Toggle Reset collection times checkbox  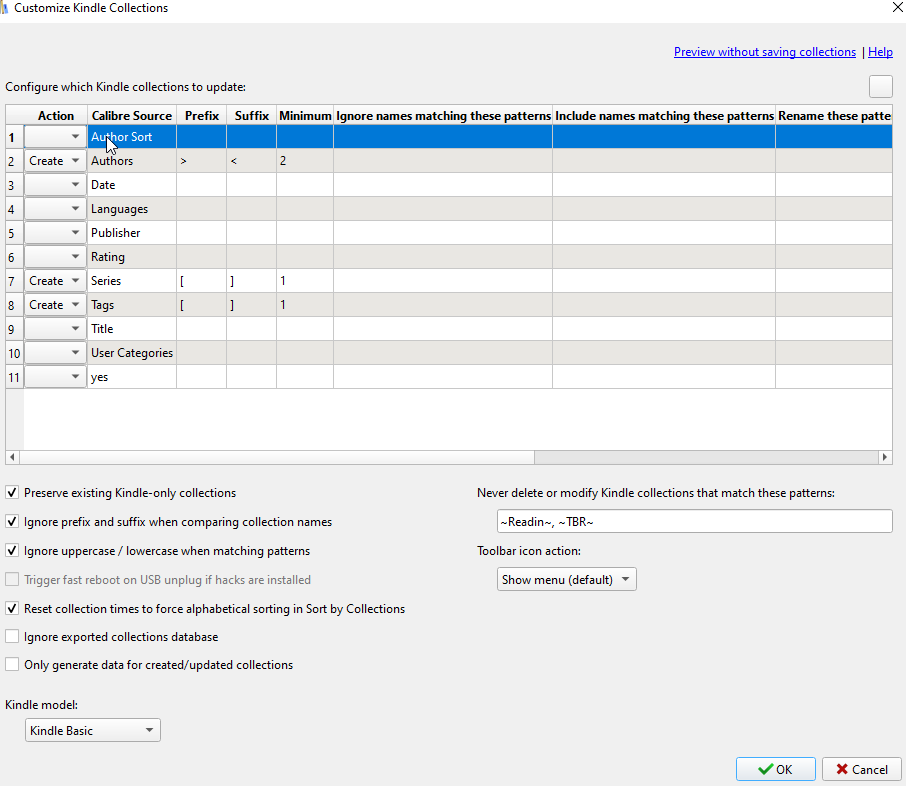(12, 609)
